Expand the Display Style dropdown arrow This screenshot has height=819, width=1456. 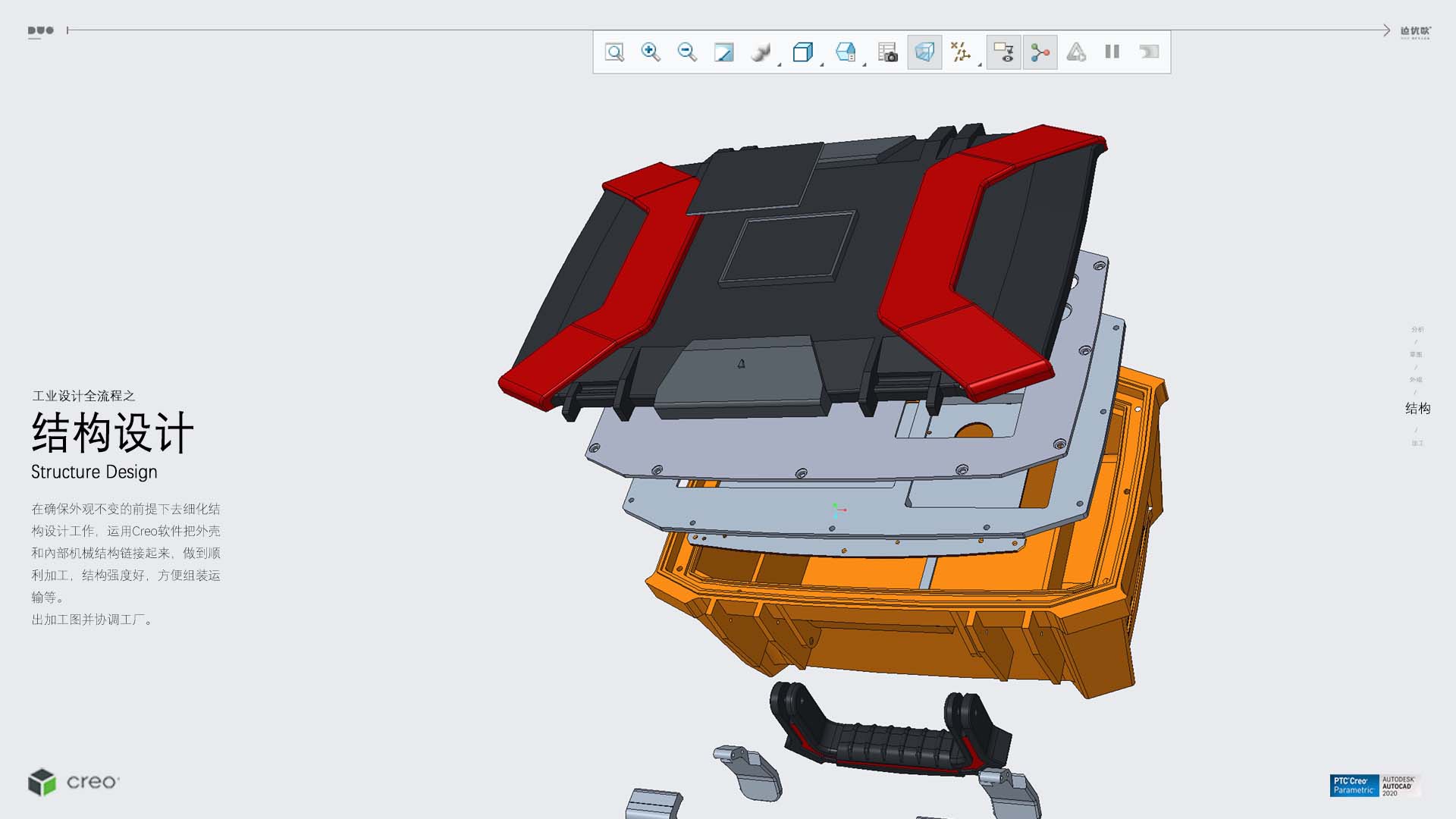click(x=822, y=65)
